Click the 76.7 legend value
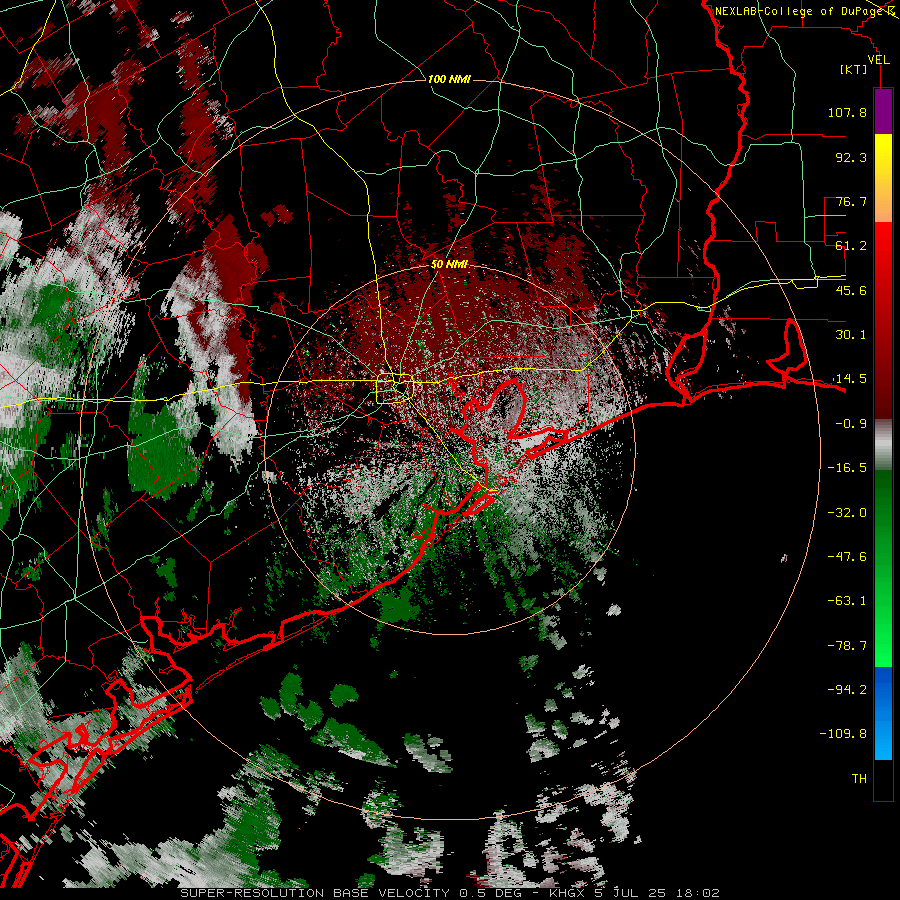 [x=851, y=201]
